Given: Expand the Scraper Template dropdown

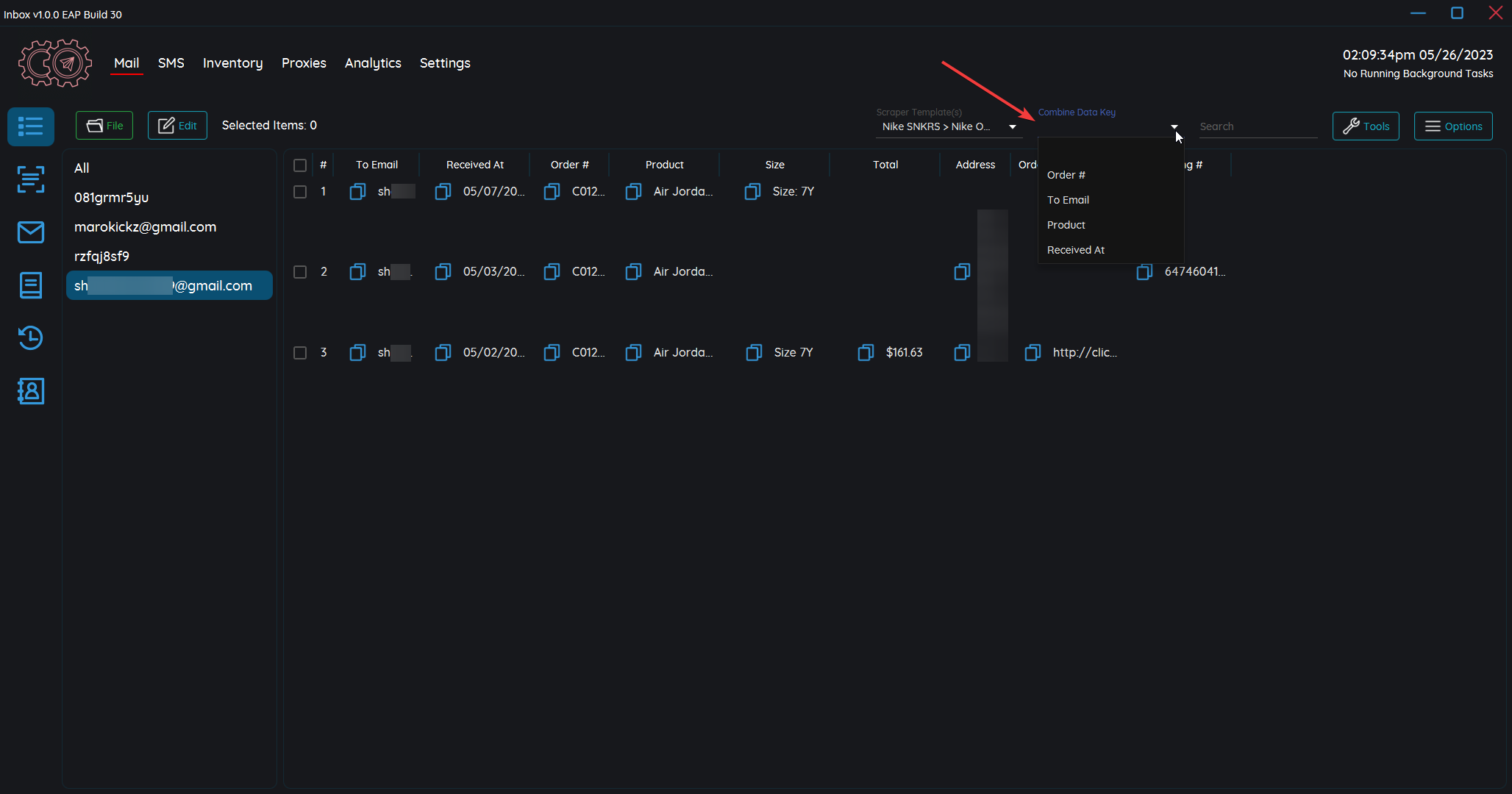Looking at the screenshot, I should tap(1013, 127).
